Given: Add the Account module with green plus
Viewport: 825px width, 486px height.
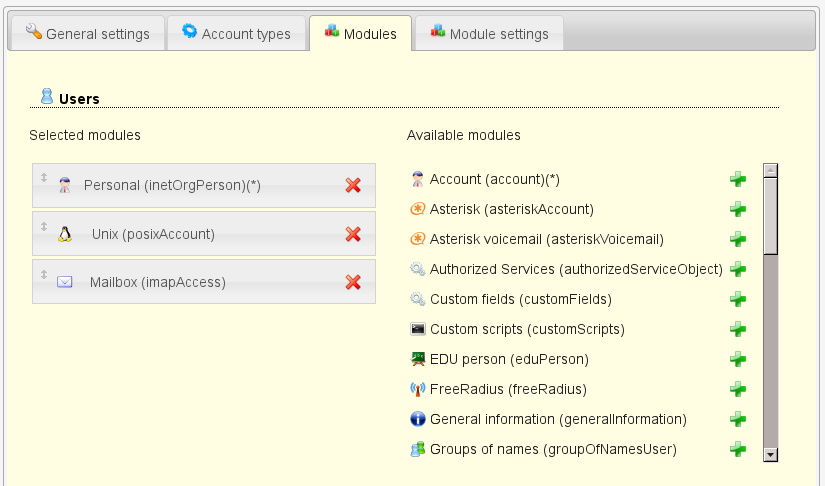Looking at the screenshot, I should click(x=738, y=179).
